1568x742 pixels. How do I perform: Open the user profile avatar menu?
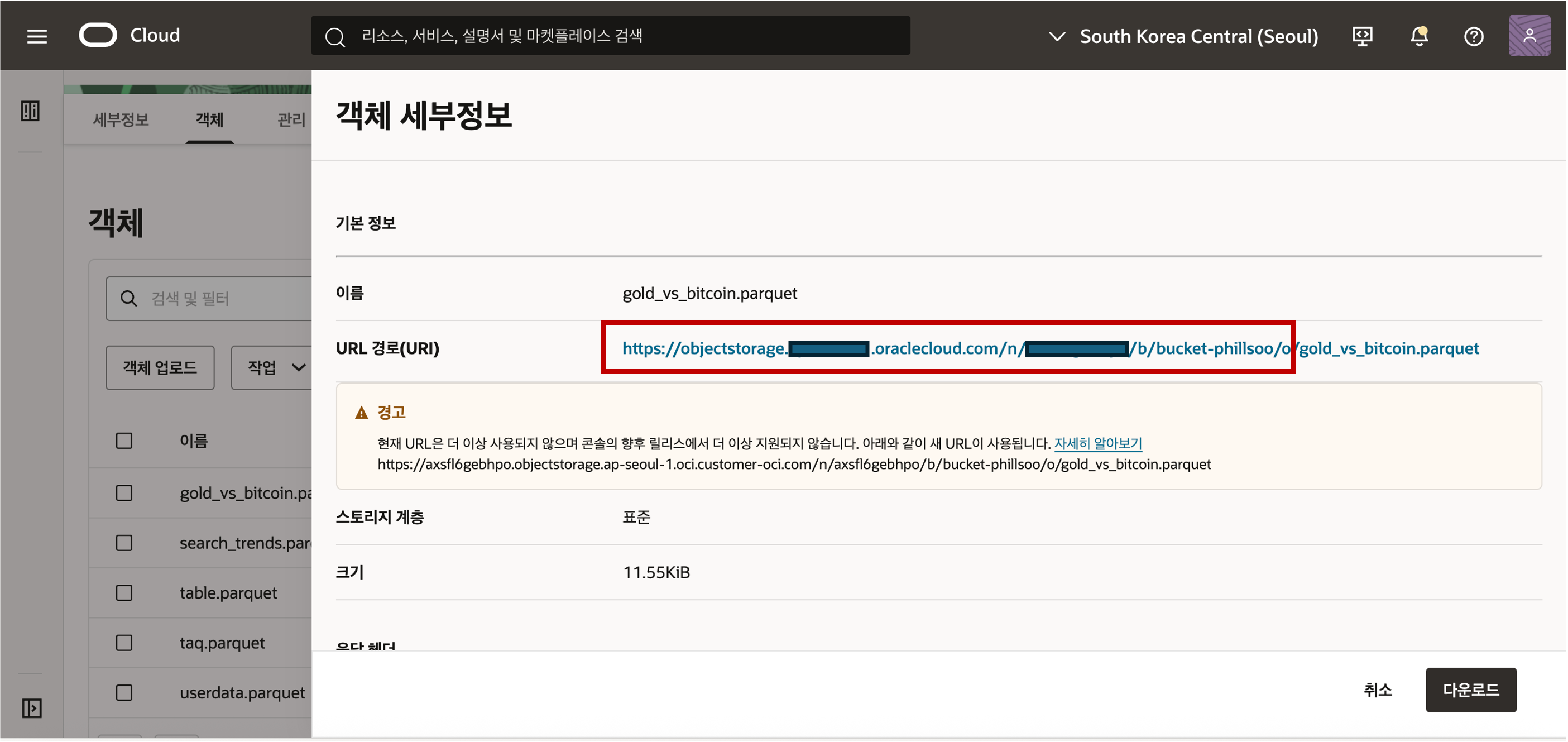pyautogui.click(x=1528, y=36)
